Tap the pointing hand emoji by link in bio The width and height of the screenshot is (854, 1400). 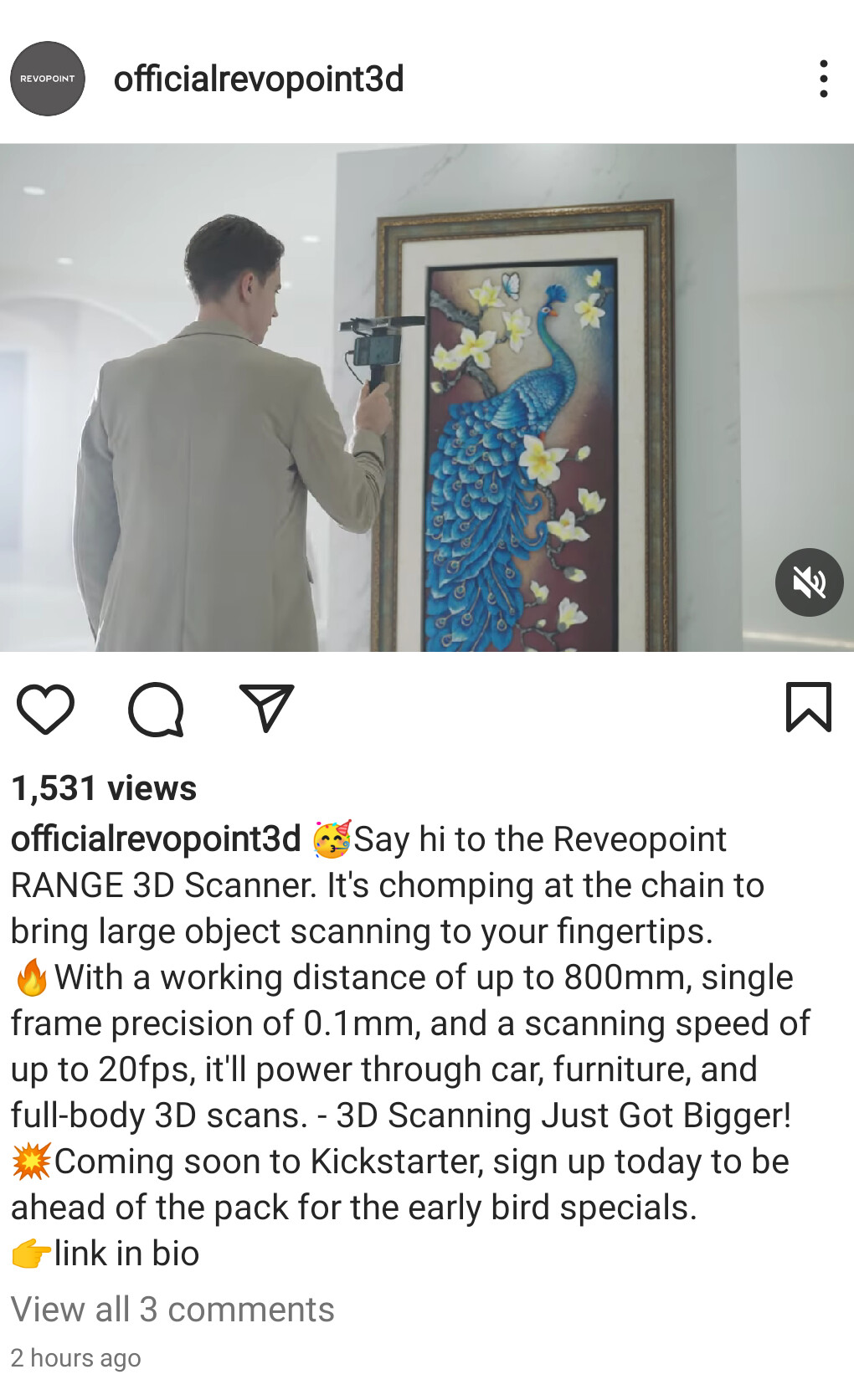(32, 1253)
